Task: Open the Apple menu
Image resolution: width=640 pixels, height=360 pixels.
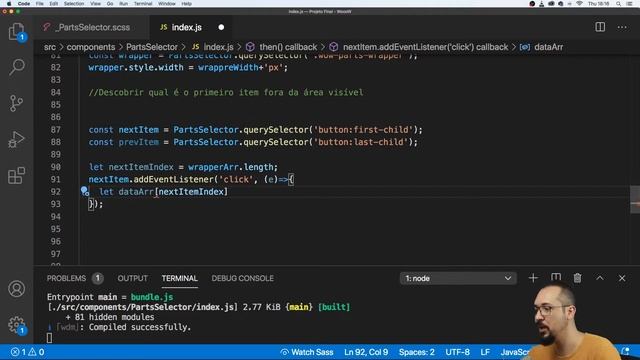Action: [9, 3]
